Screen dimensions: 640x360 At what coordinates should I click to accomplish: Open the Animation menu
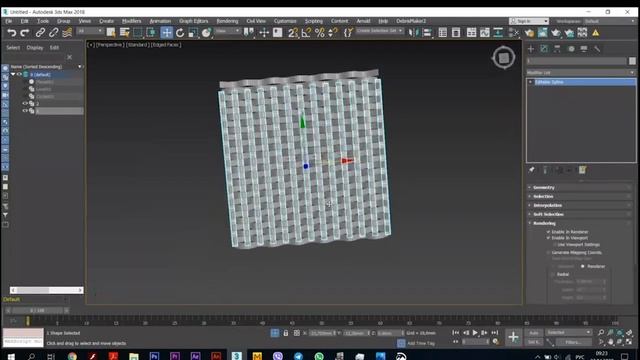[160, 21]
